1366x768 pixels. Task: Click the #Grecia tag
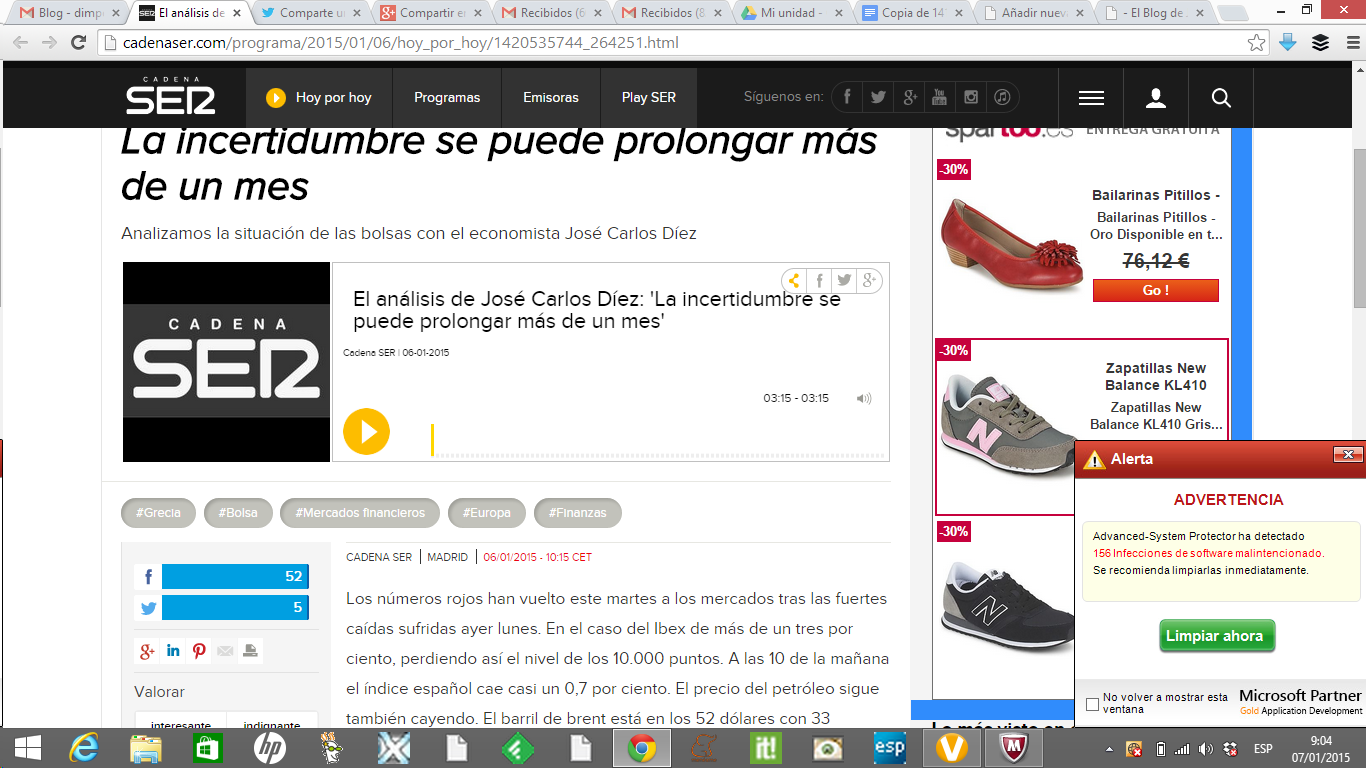click(x=159, y=513)
